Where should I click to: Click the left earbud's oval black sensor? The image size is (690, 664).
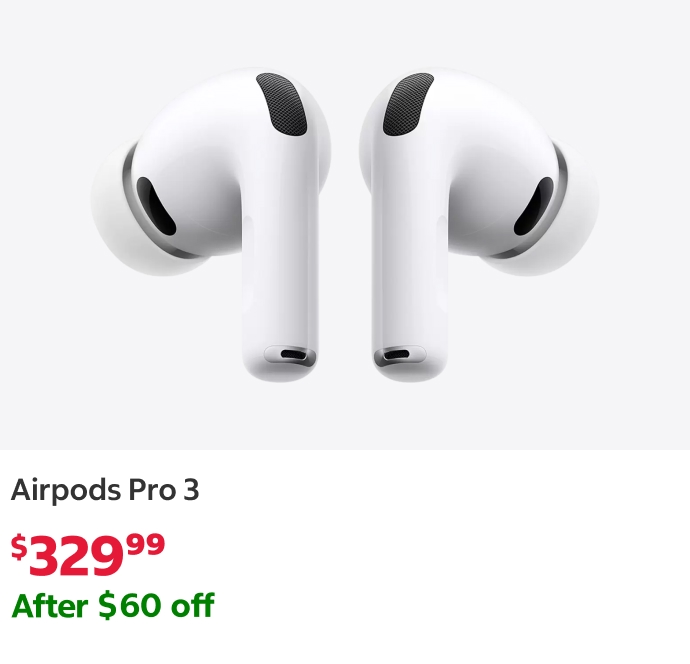(156, 207)
